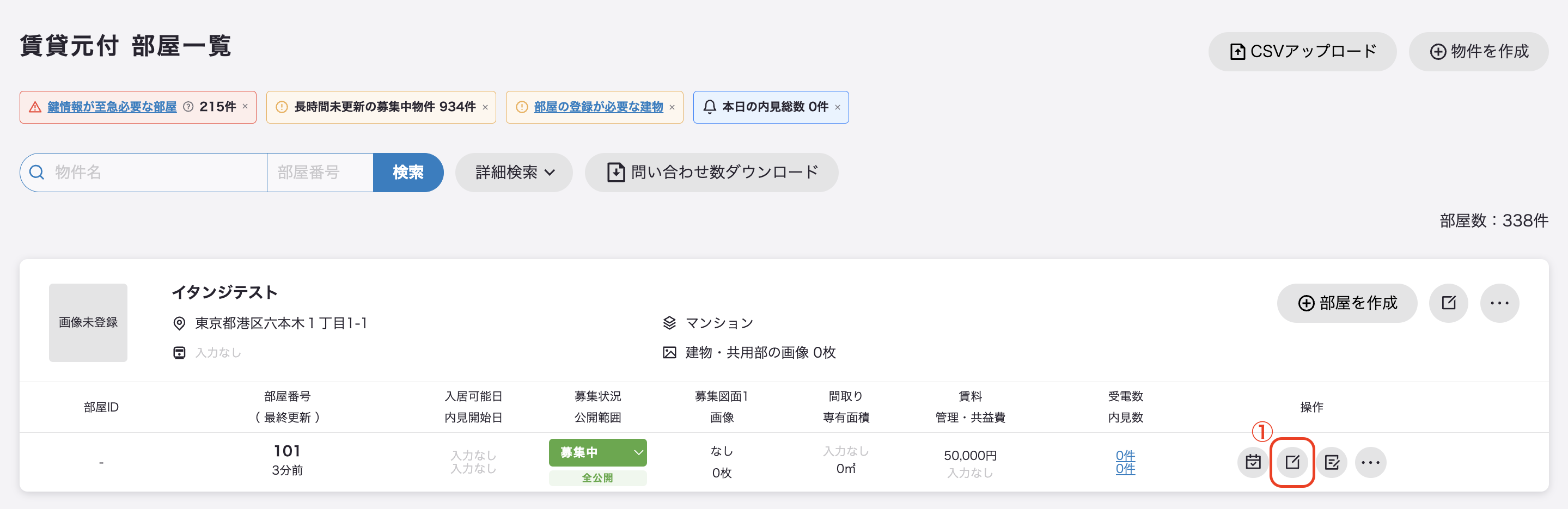This screenshot has width=1568, height=509.
Task: Click the 画像未登録 thumbnail placeholder
Action: (88, 323)
